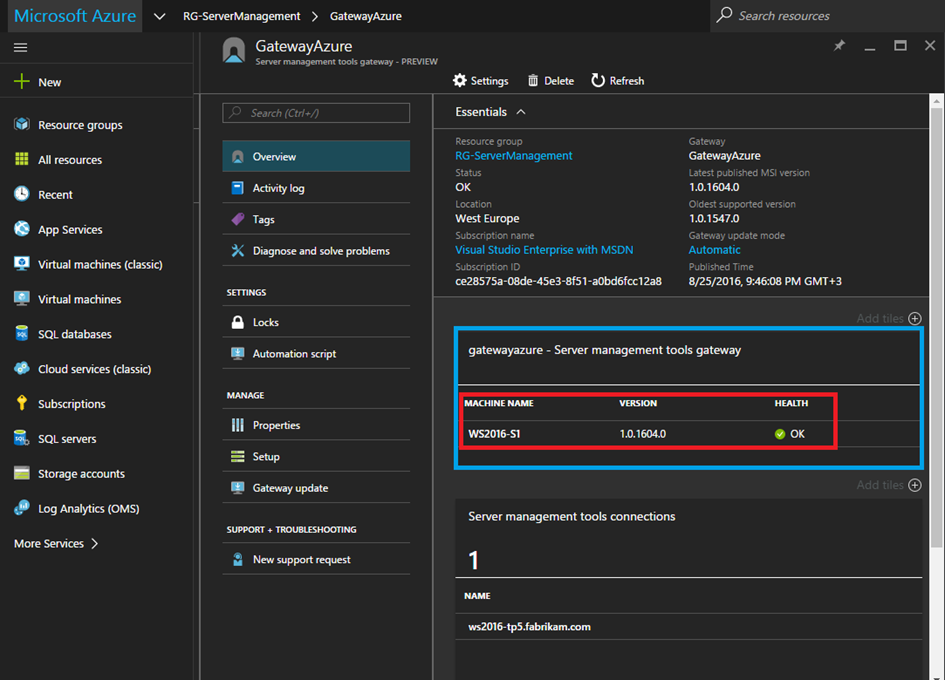Click the West Europe location value
This screenshot has width=945, height=680.
487,218
